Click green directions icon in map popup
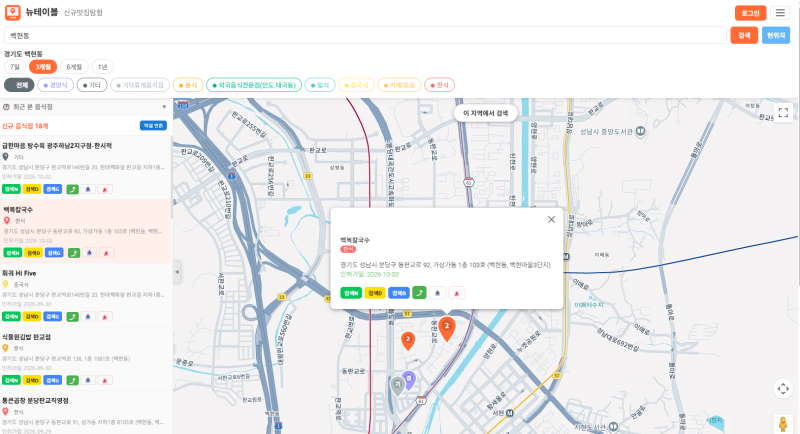This screenshot has width=800, height=434. [419, 293]
